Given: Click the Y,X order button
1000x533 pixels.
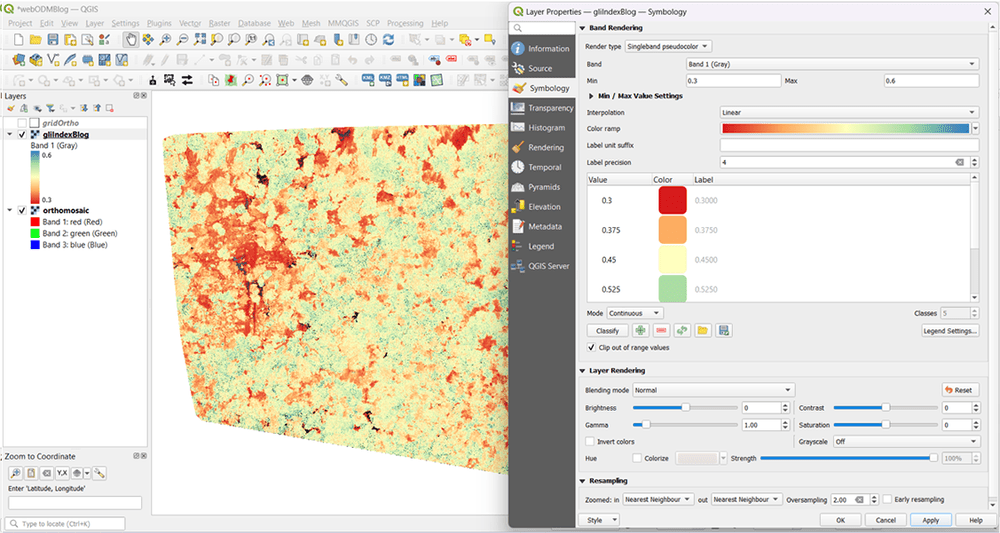Looking at the screenshot, I should click(61, 473).
